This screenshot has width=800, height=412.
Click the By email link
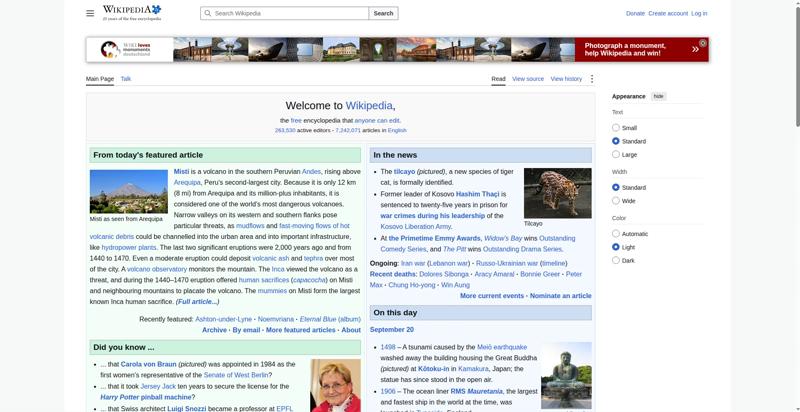(246, 330)
